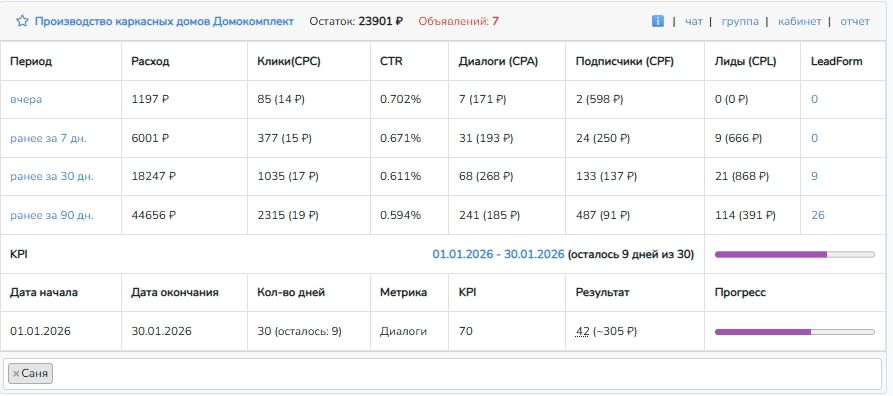Screen dimensions: 893x396
Task: Open the blue info icon
Action: pyautogui.click(x=658, y=21)
